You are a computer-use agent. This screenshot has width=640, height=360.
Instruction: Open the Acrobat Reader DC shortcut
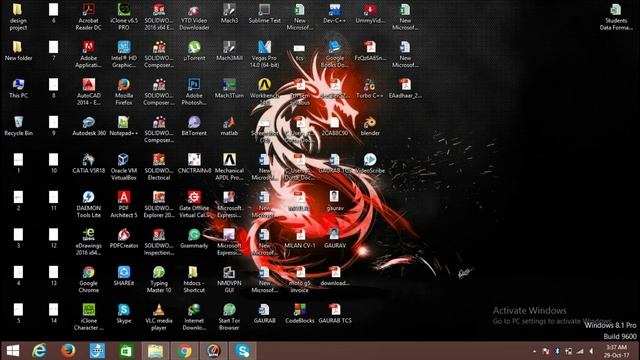[89, 16]
